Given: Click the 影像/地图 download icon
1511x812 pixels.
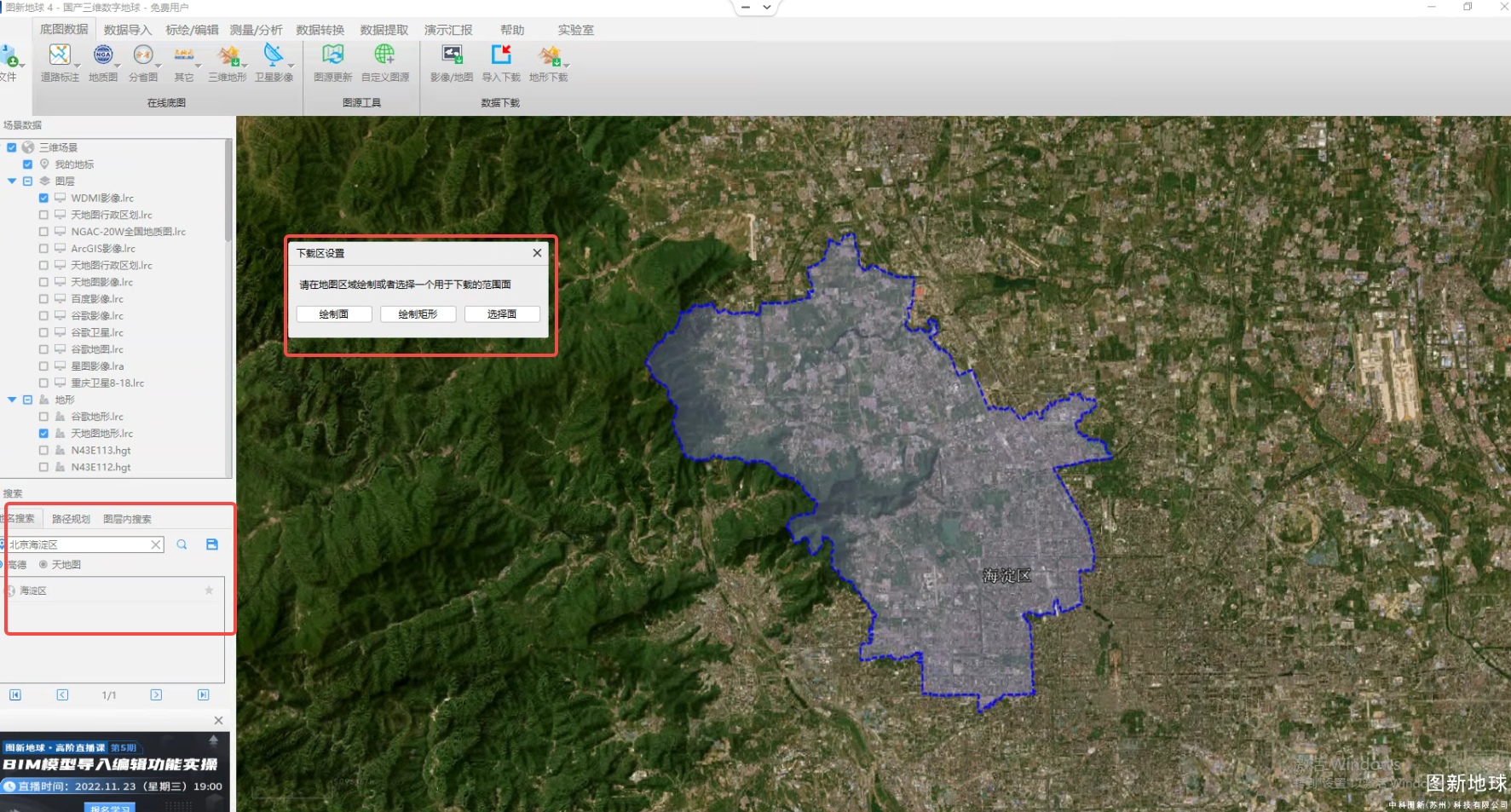Looking at the screenshot, I should pyautogui.click(x=452, y=56).
